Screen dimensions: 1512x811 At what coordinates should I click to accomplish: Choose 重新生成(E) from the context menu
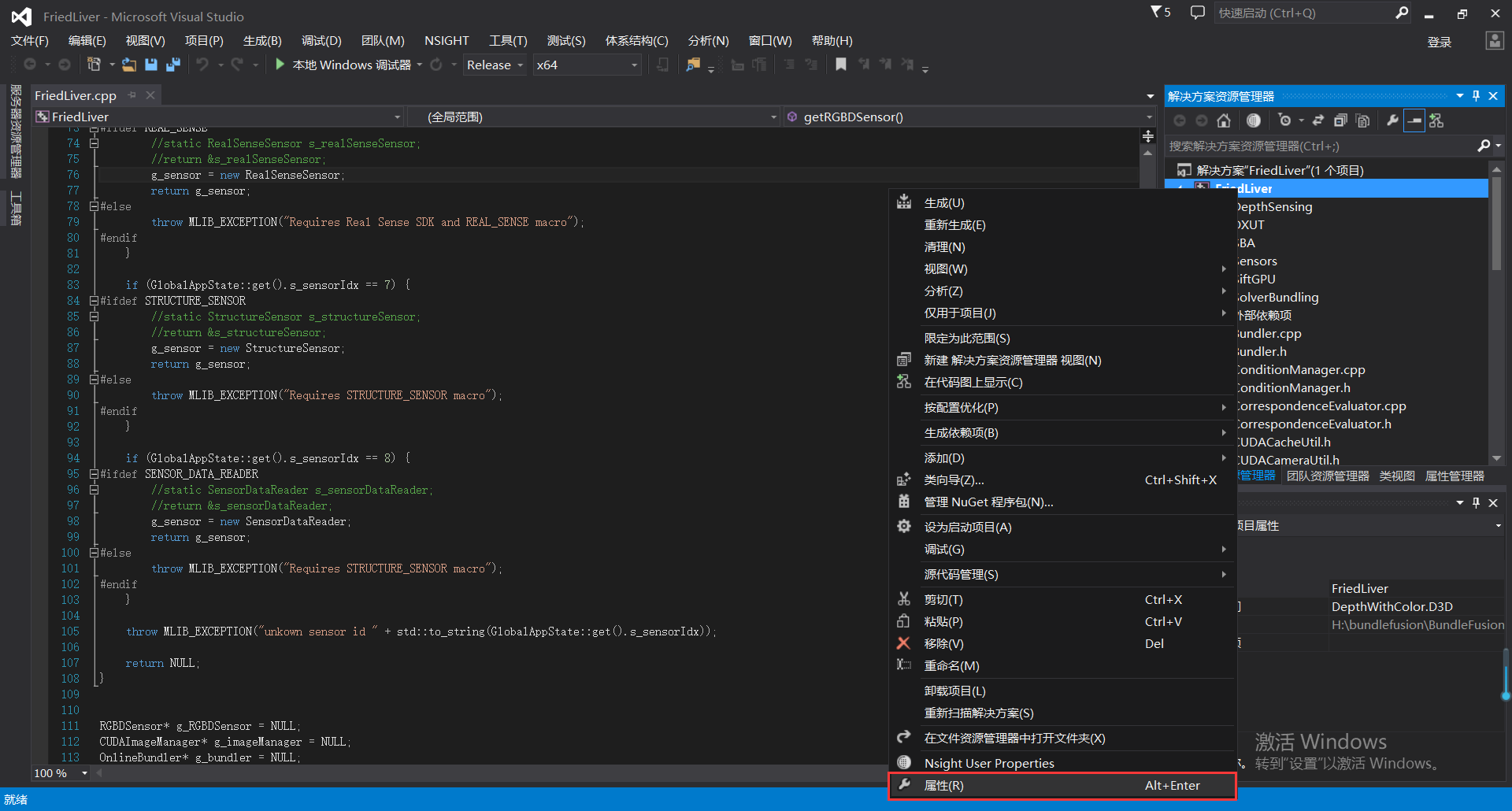tap(1062, 225)
